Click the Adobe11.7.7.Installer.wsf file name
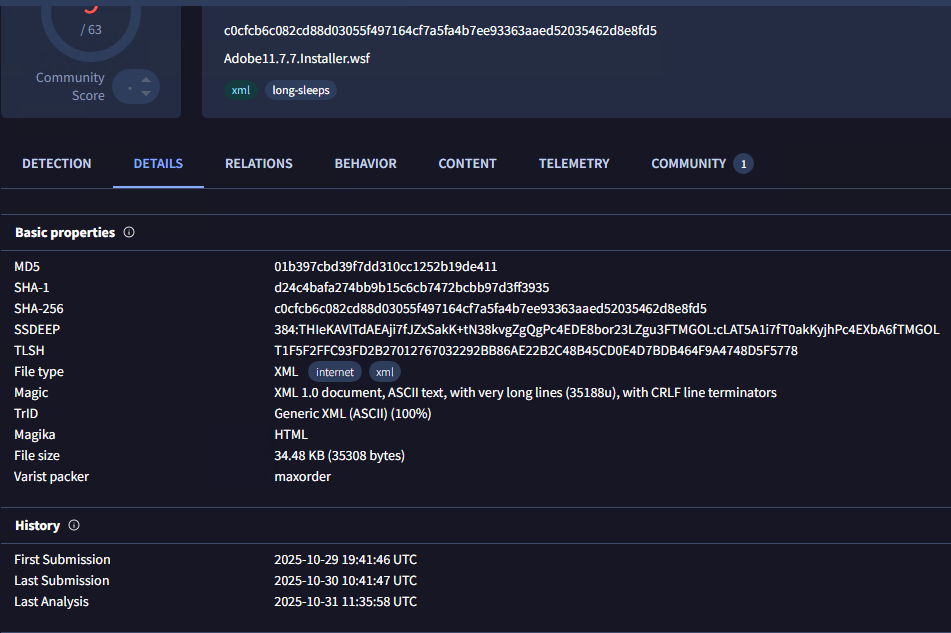951x633 pixels. 298,59
